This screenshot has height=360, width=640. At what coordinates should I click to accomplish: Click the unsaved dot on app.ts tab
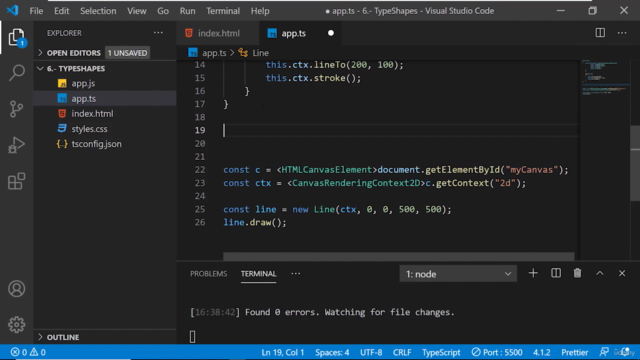(331, 33)
